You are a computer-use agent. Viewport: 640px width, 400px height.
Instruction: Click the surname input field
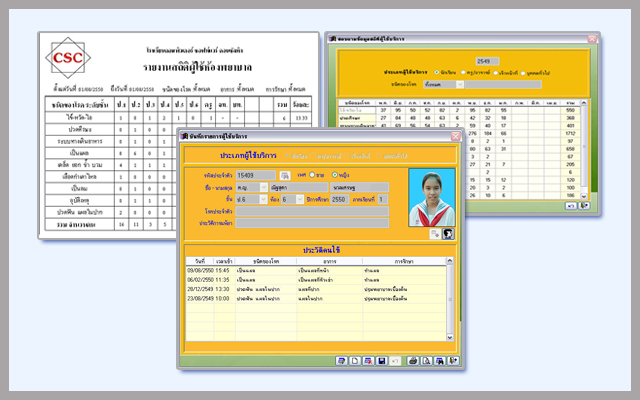[360, 187]
